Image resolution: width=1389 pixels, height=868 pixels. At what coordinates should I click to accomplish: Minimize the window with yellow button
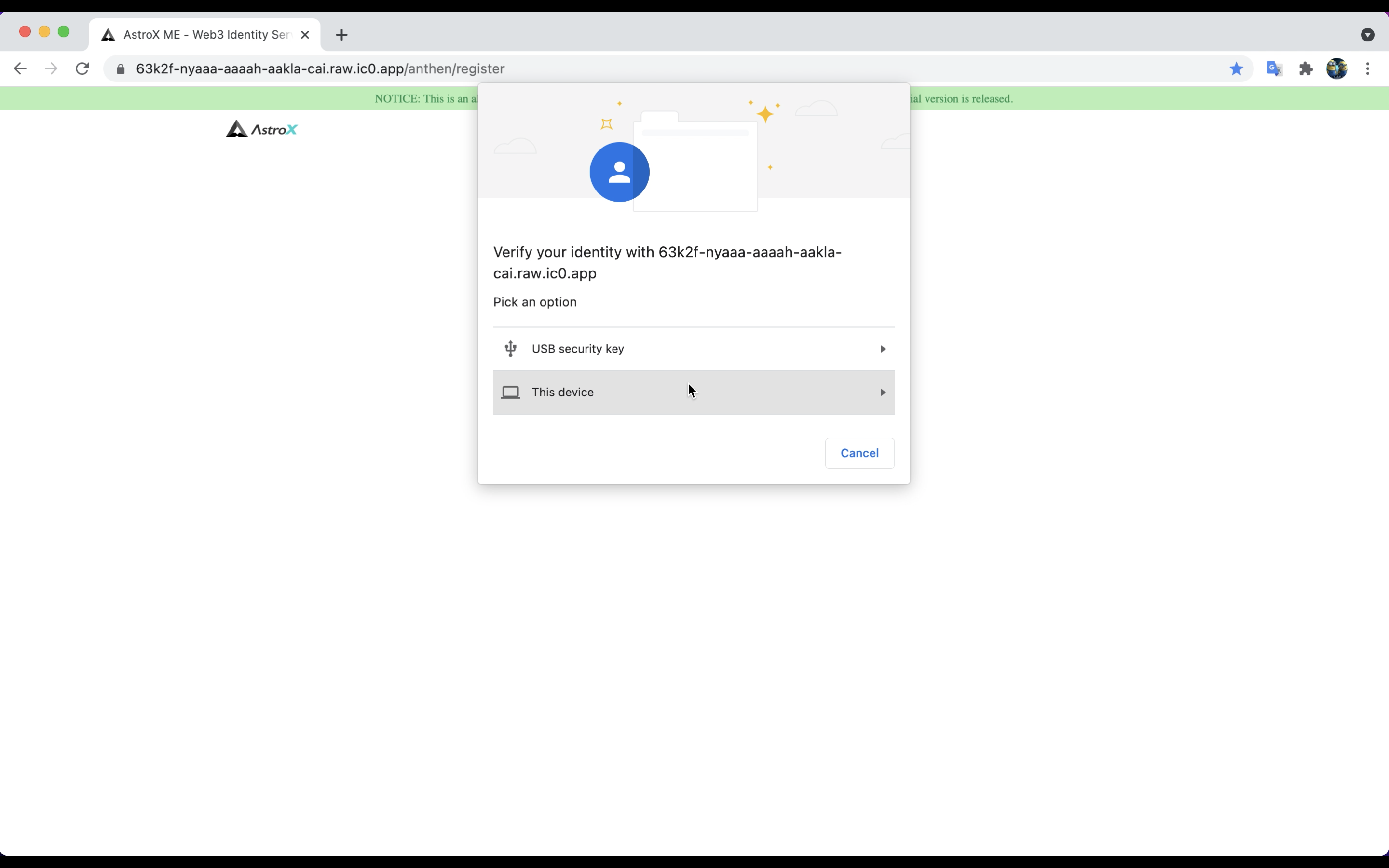click(x=44, y=32)
